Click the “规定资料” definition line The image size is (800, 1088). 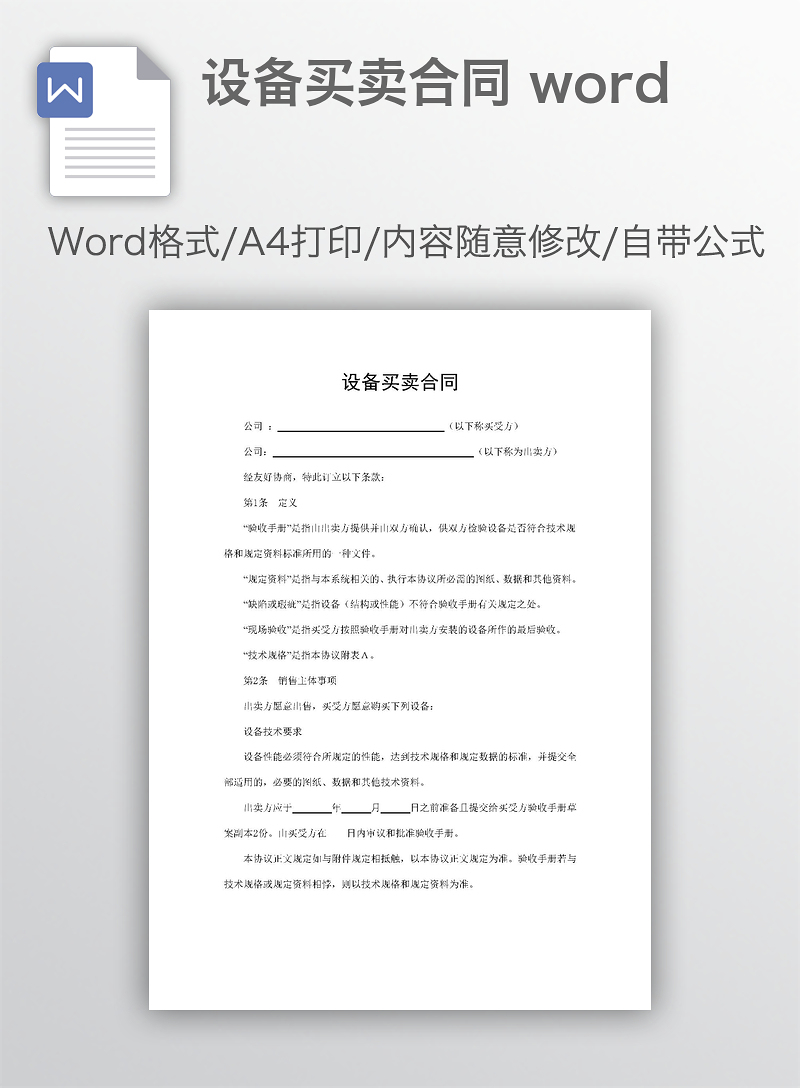coord(410,579)
